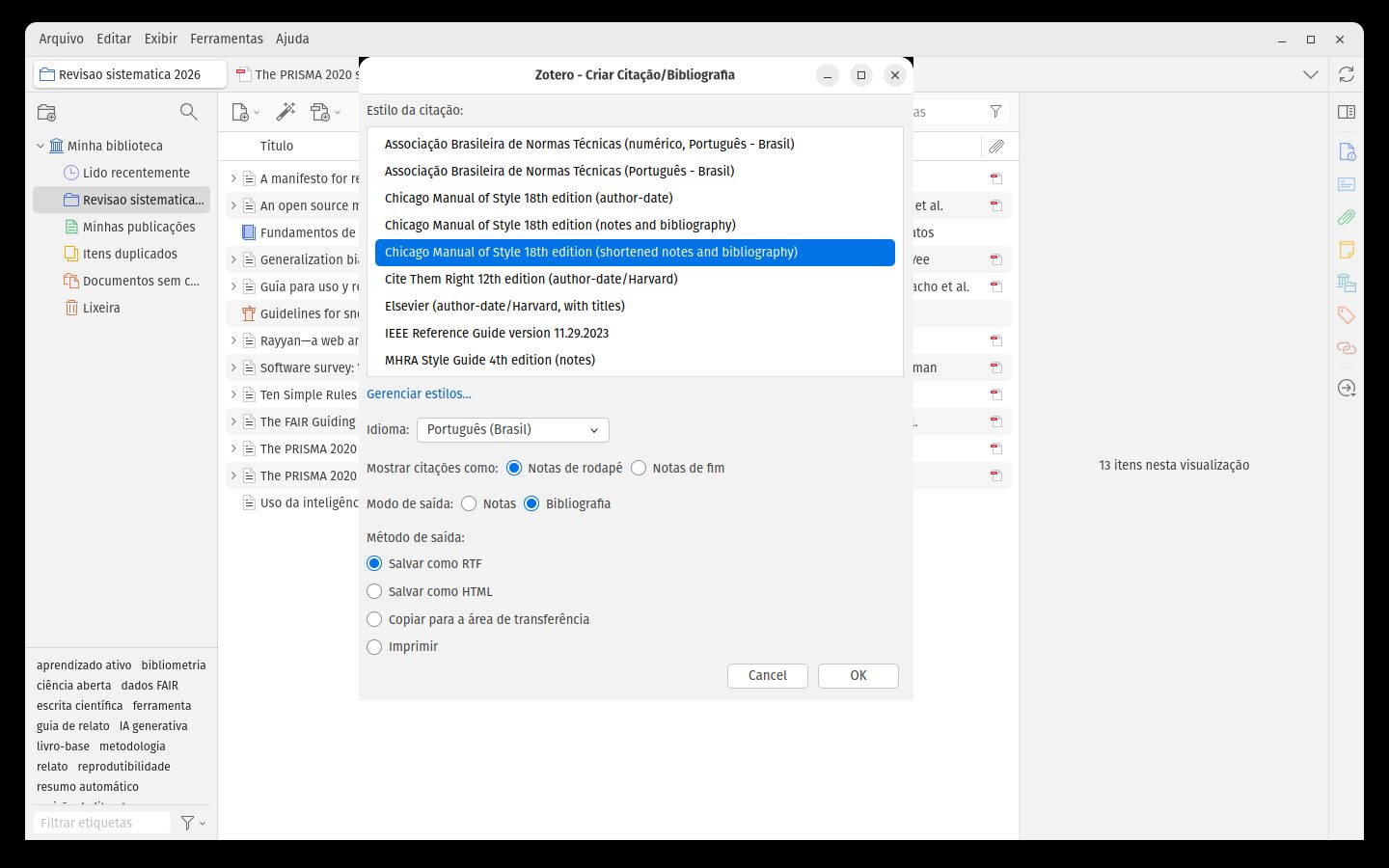Click the 'reprodutibilidade' tag
Screen dimensions: 1389x868
tap(124, 767)
